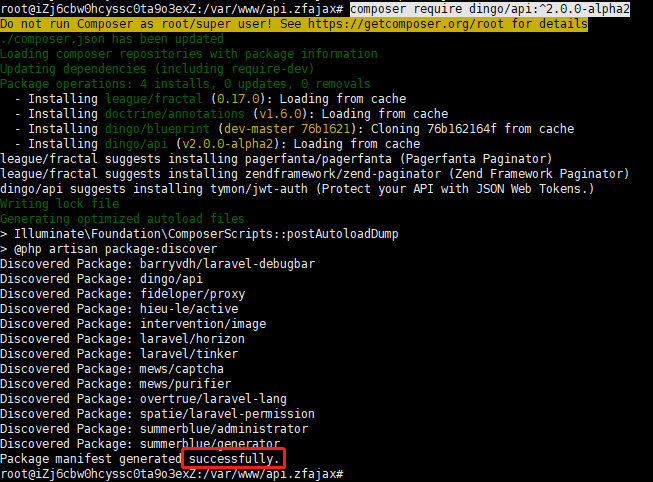Click the highlighted composer require command text
Image resolution: width=653 pixels, height=482 pixels.
(x=490, y=8)
